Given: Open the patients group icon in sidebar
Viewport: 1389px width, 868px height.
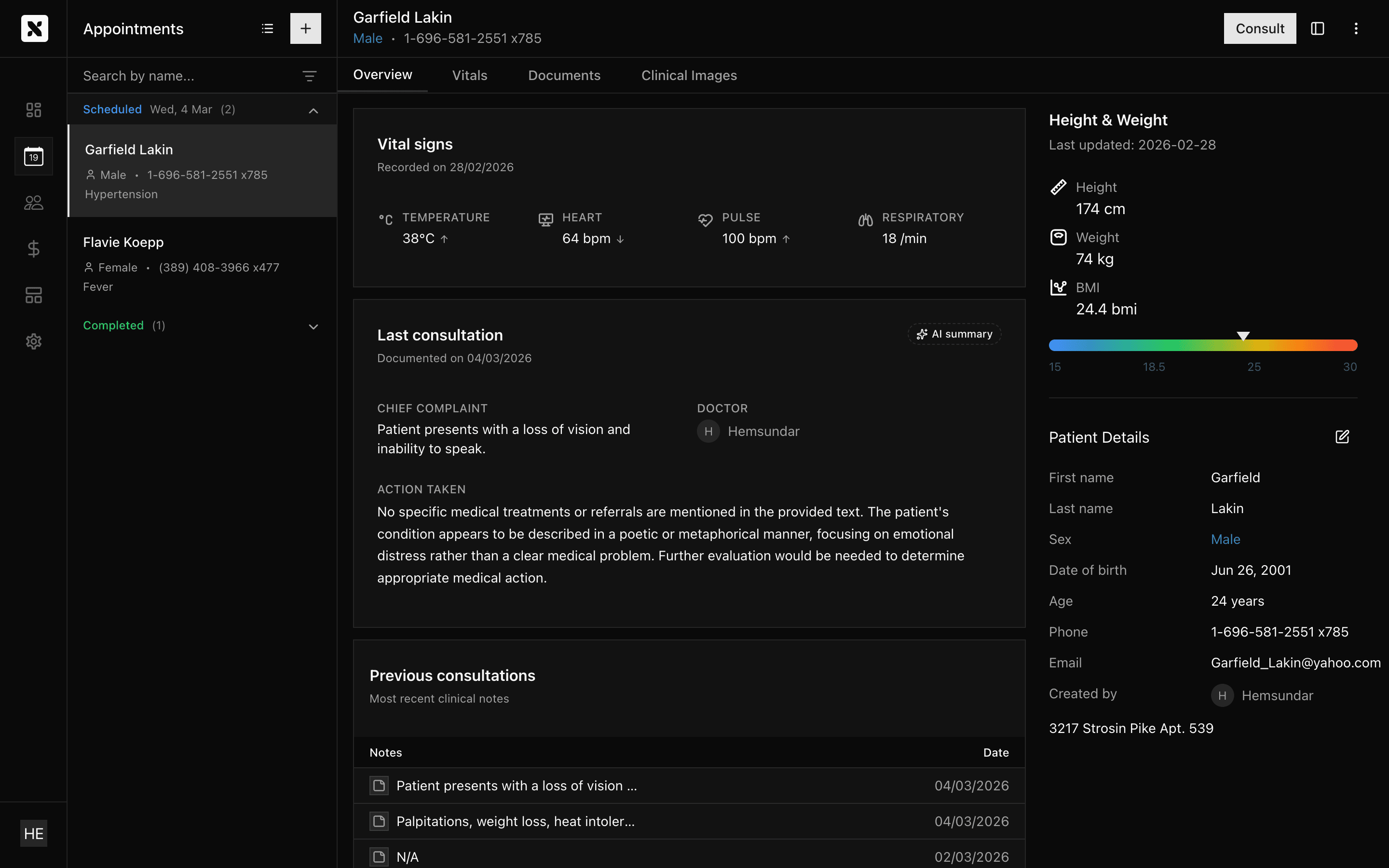Looking at the screenshot, I should pyautogui.click(x=33, y=203).
